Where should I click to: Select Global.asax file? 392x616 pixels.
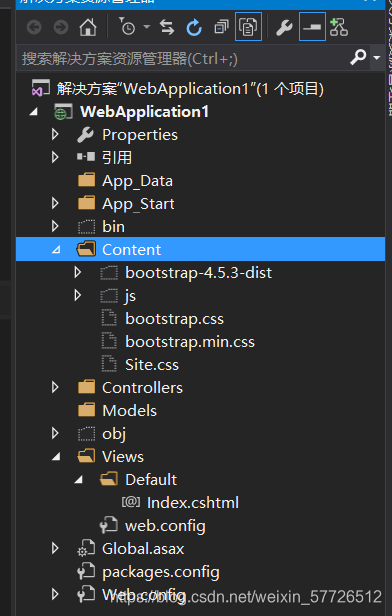[x=143, y=549]
